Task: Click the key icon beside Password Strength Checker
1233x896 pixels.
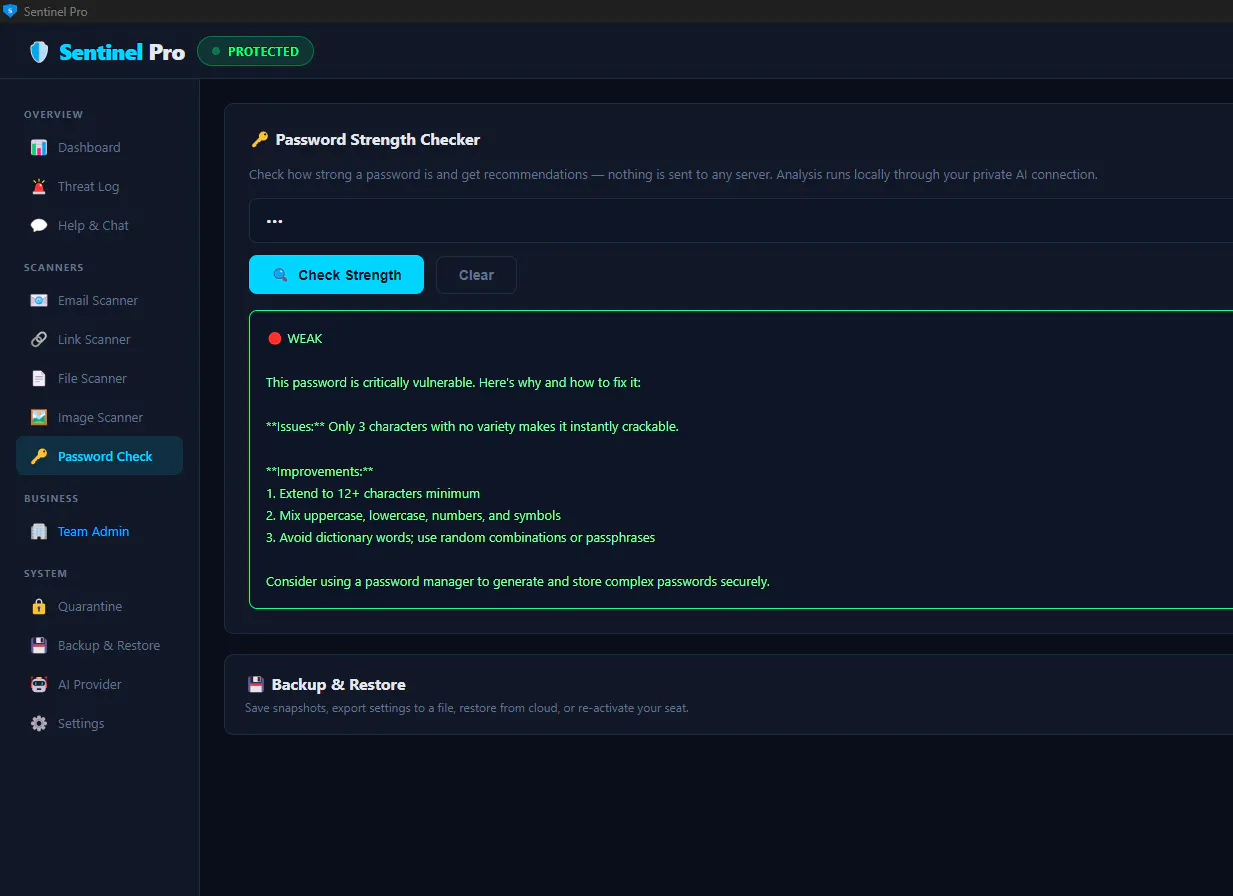Action: coord(259,140)
